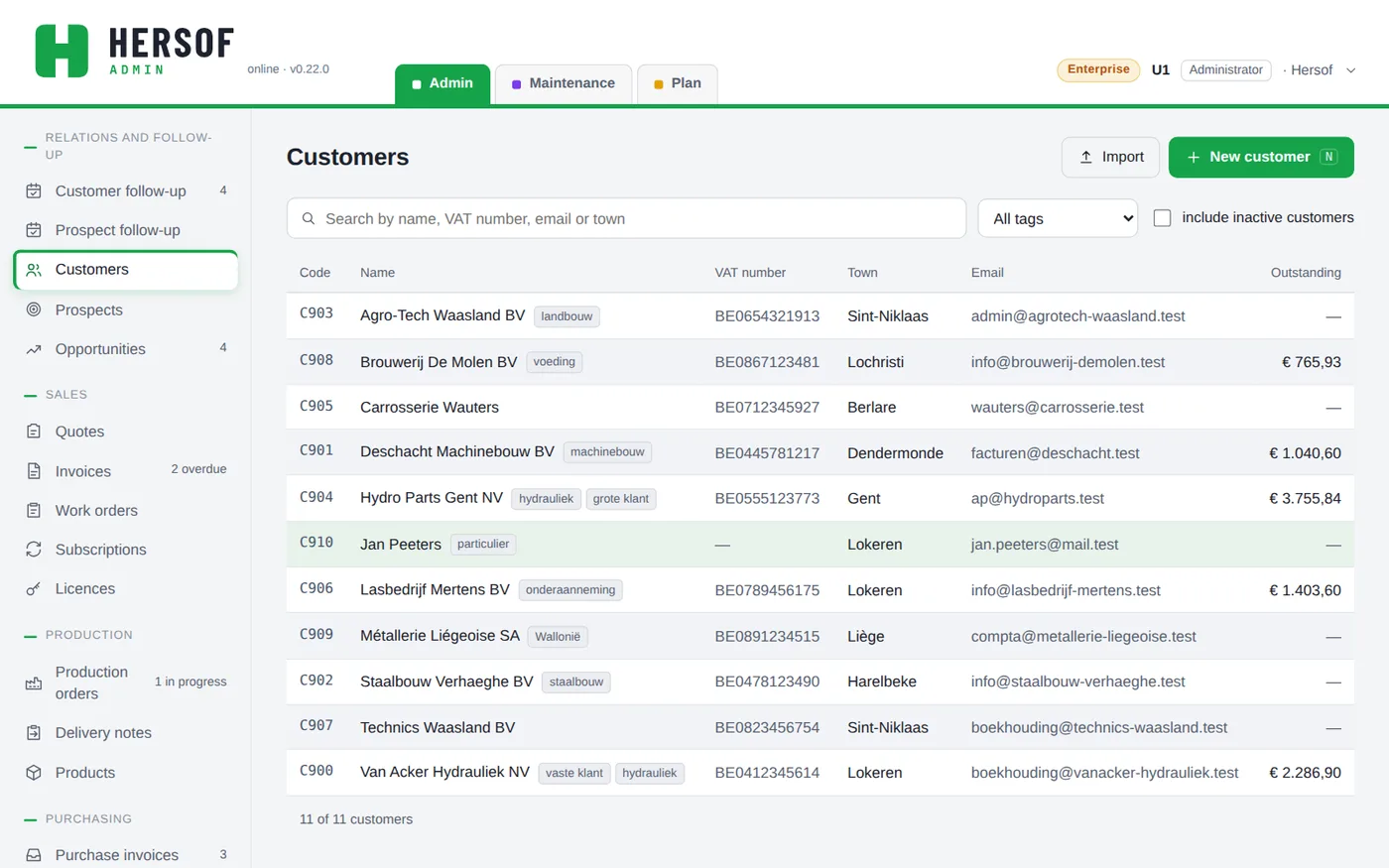The width and height of the screenshot is (1389, 868).
Task: Click the Purchase invoices inbox icon
Action: click(34, 855)
